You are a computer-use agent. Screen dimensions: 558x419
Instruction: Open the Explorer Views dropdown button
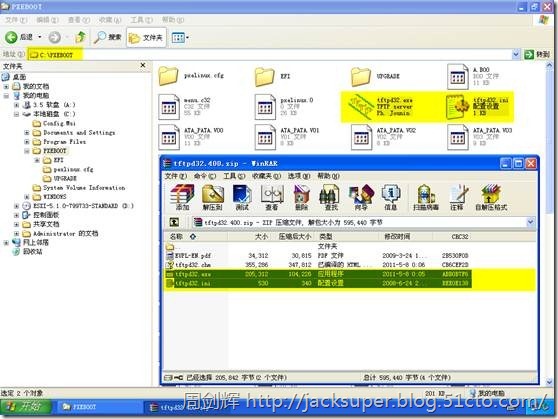tap(180, 37)
